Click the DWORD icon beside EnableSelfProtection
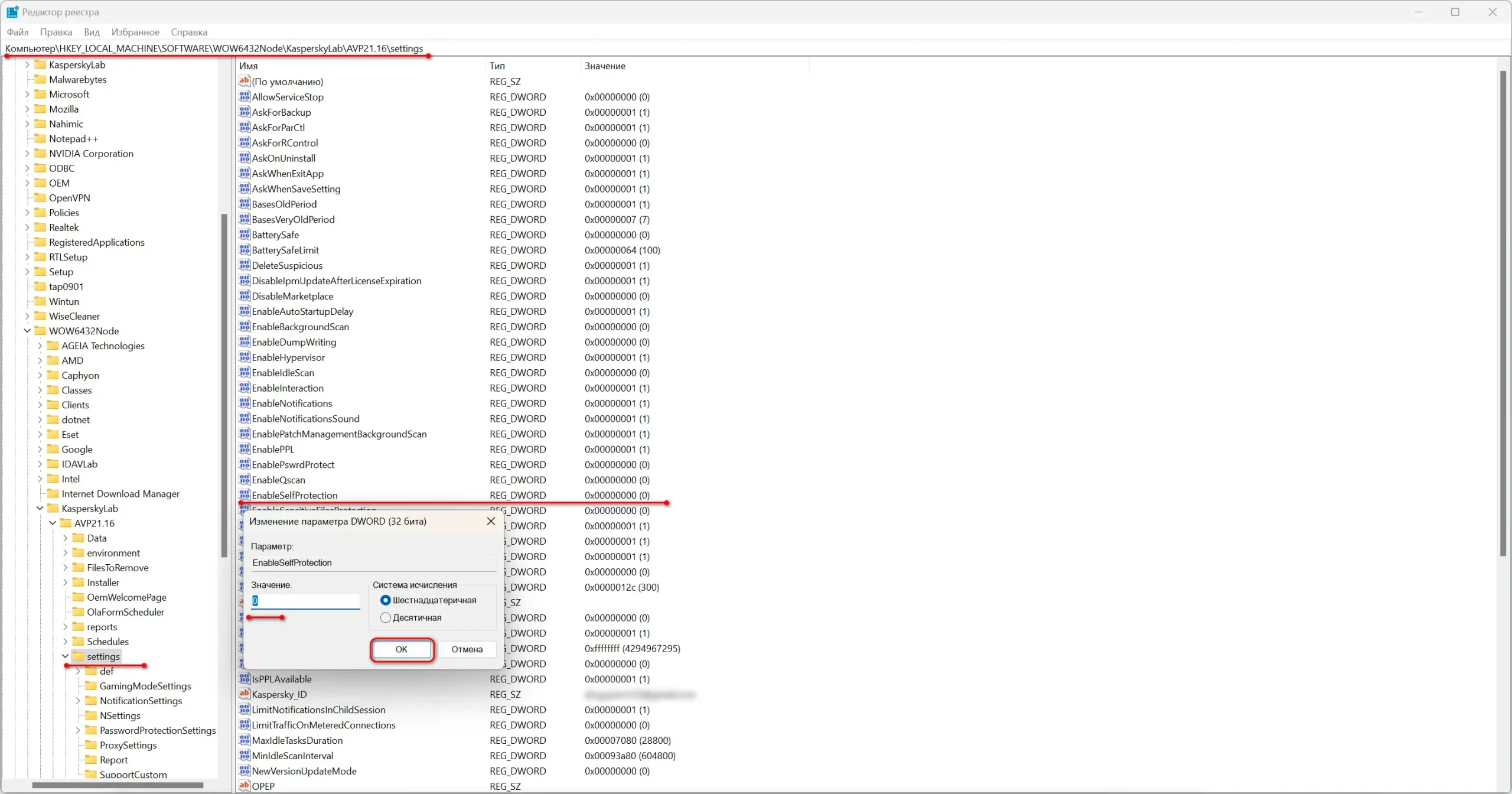Screen dimensions: 1512x794 pyautogui.click(x=245, y=495)
